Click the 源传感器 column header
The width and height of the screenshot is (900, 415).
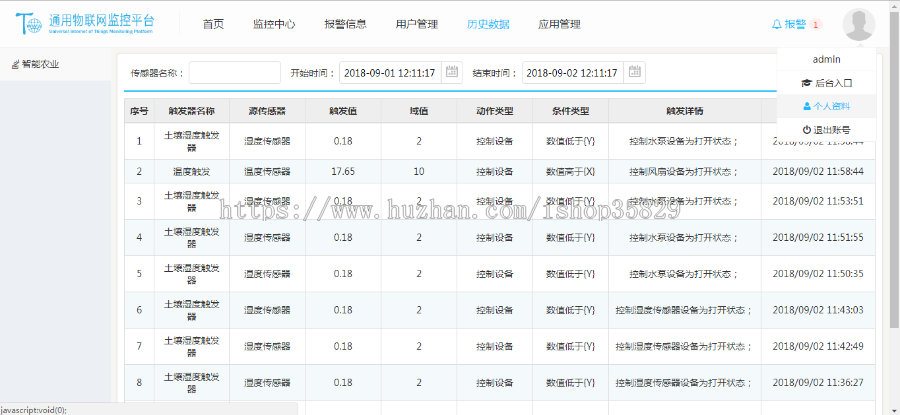tap(267, 111)
